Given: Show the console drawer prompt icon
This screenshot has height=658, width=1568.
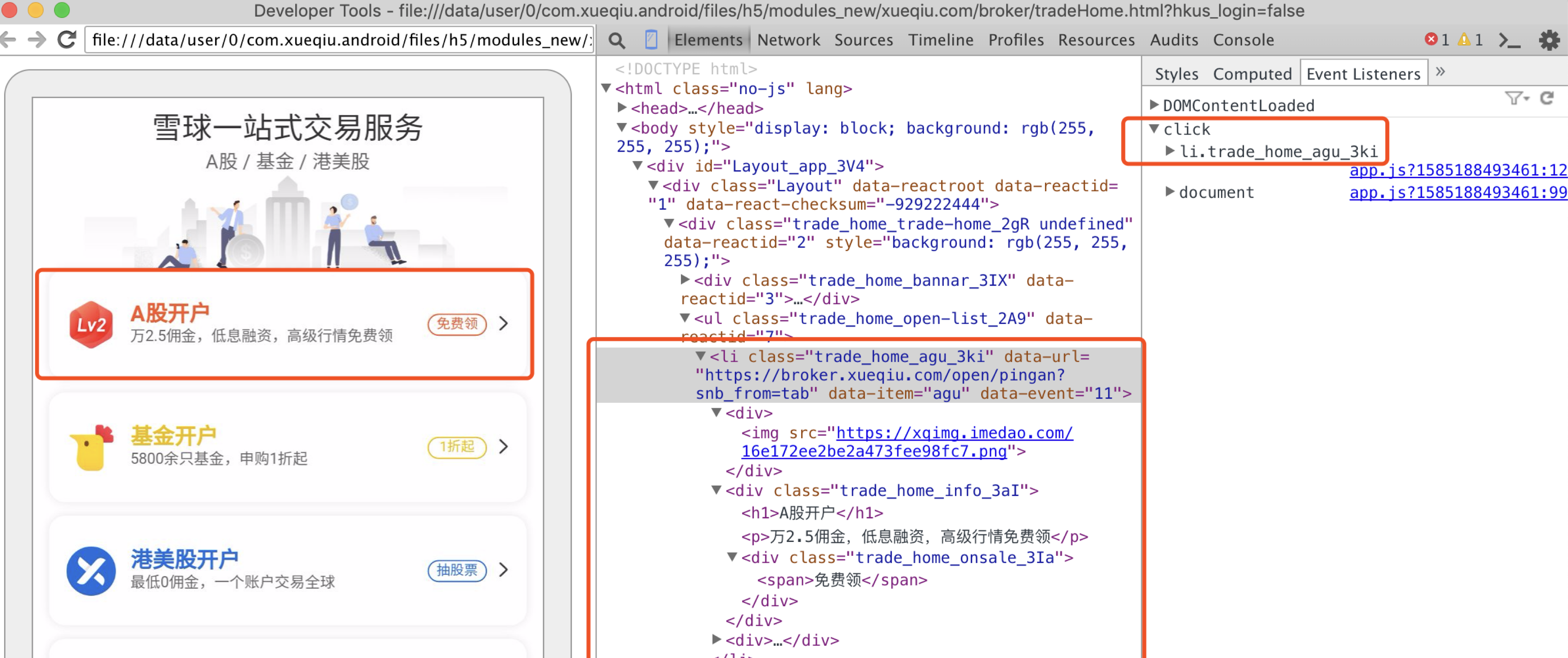Looking at the screenshot, I should 1509,40.
